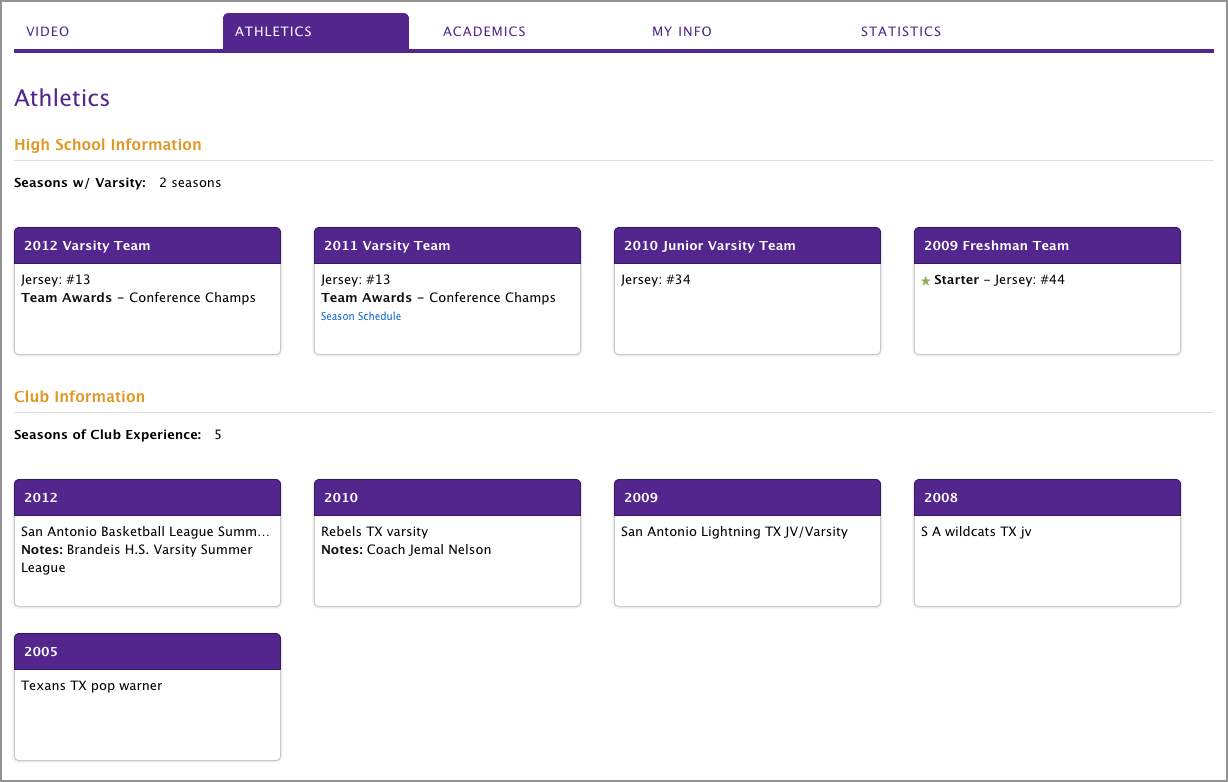The width and height of the screenshot is (1228, 782).
Task: Click 'Jersey: #34' text
Action: (656, 280)
